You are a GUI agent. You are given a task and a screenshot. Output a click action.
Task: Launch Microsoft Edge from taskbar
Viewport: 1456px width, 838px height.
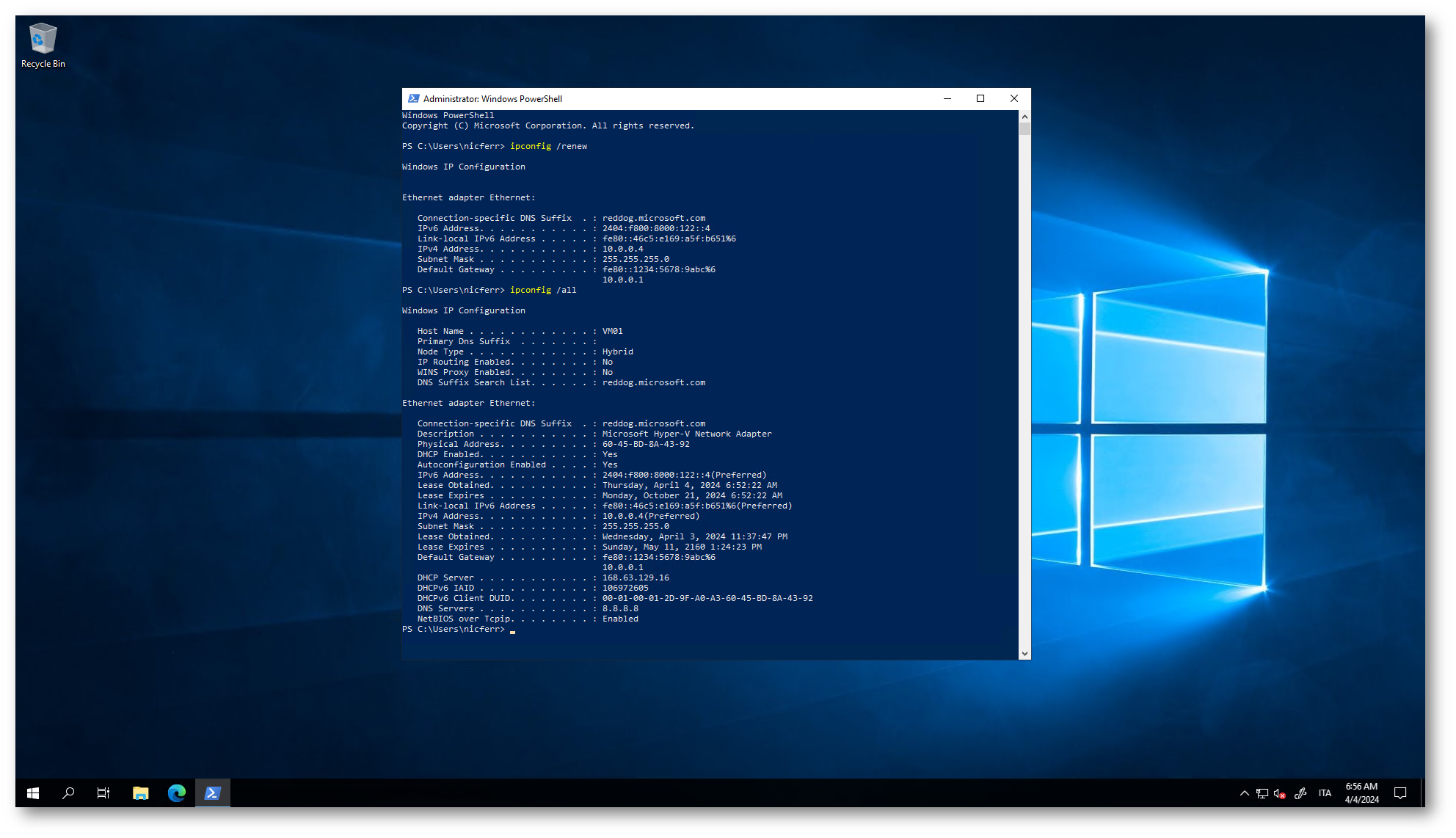pyautogui.click(x=176, y=793)
